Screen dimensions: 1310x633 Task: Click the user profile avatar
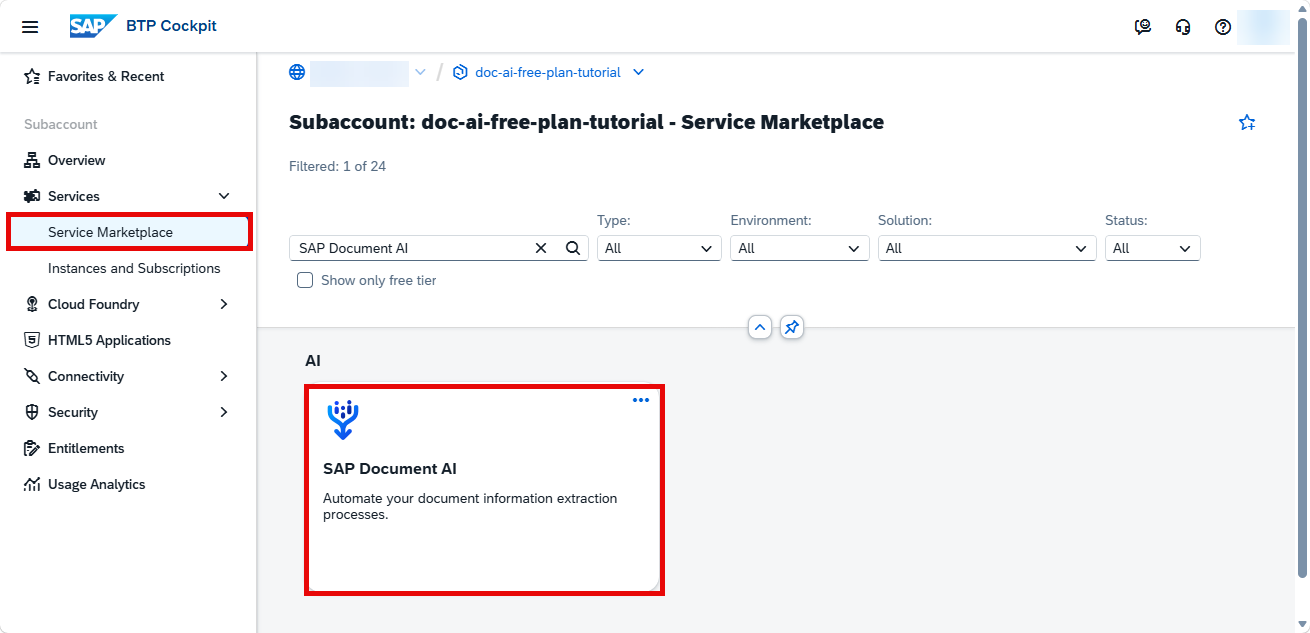click(1263, 27)
